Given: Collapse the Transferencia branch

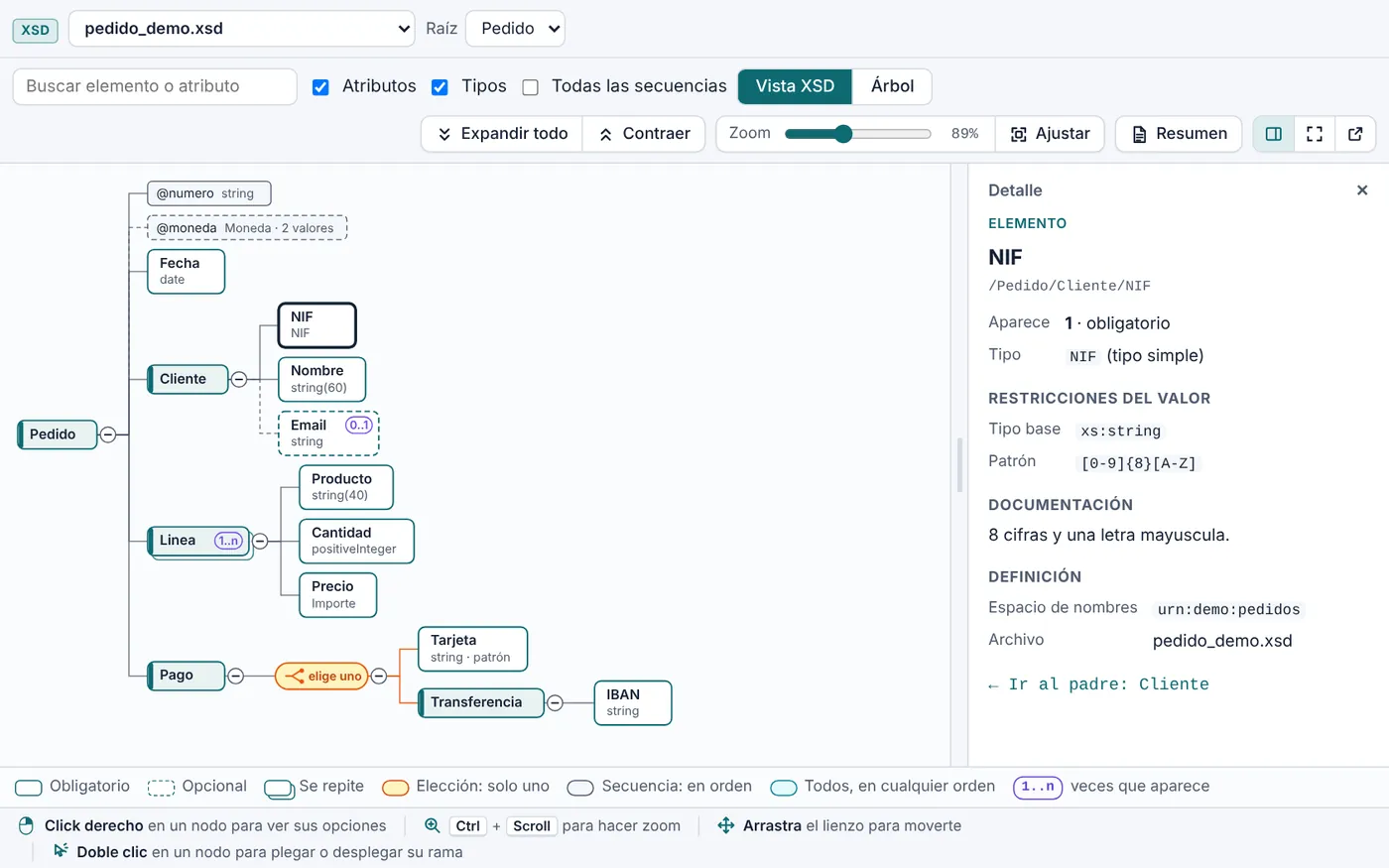Looking at the screenshot, I should click(556, 702).
